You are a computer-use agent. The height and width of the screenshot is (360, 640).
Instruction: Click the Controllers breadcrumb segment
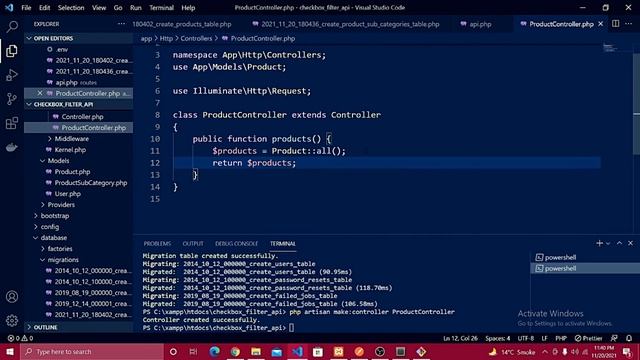[x=196, y=38]
